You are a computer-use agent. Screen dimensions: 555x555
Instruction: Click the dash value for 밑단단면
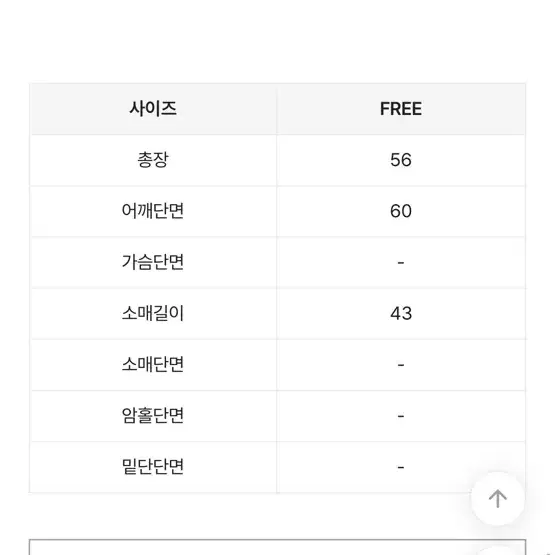[x=401, y=468]
